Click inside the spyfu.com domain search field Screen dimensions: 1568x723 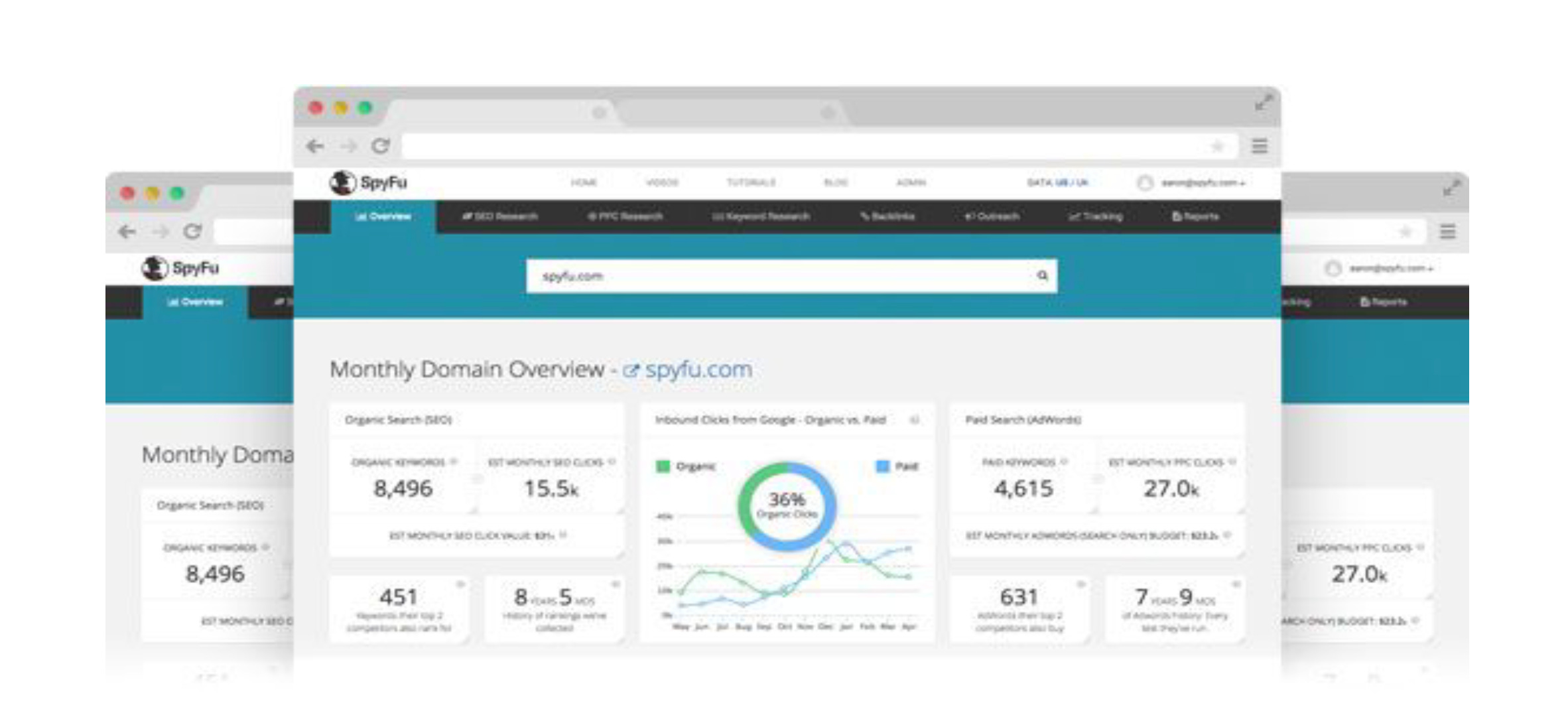tap(791, 275)
